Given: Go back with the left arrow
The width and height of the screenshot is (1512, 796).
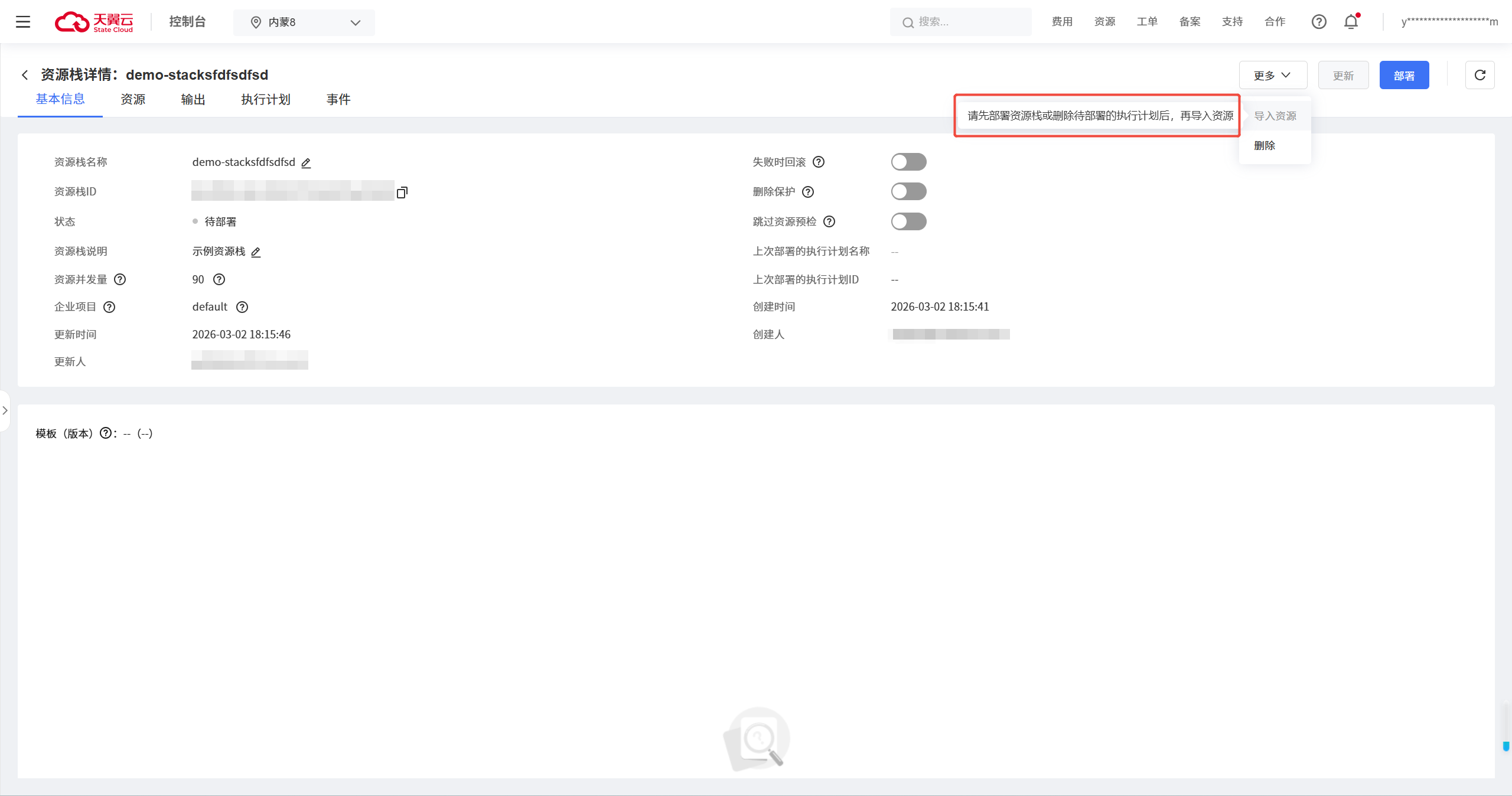Looking at the screenshot, I should click(25, 75).
